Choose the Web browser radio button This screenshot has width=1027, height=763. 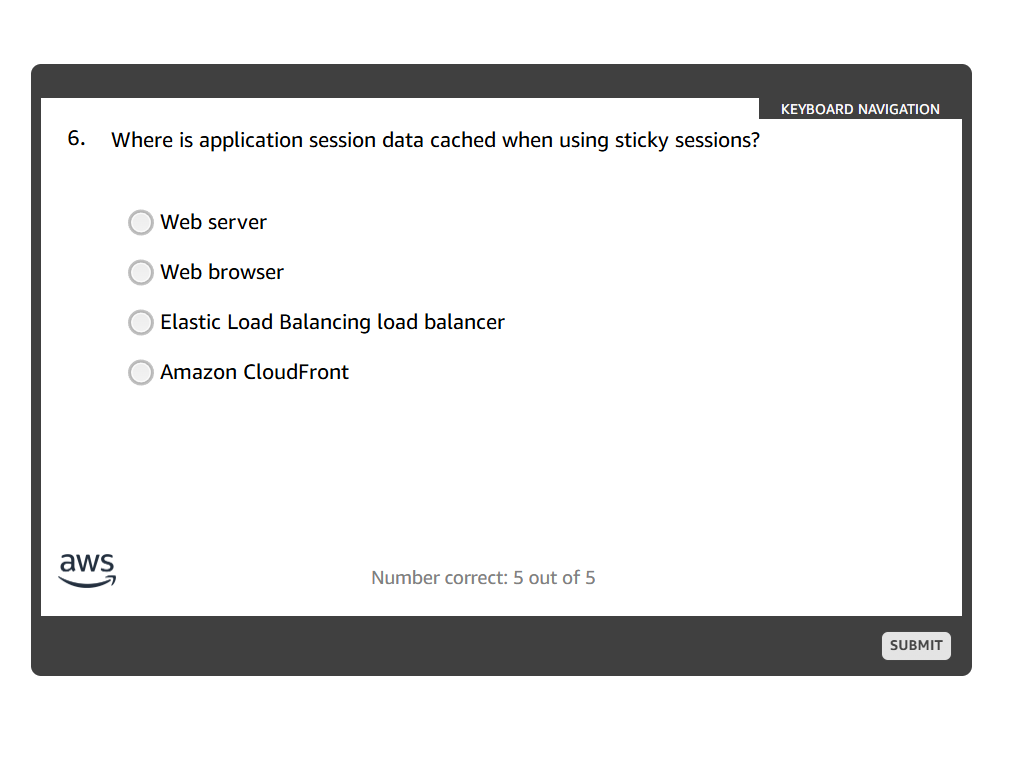pyautogui.click(x=141, y=272)
